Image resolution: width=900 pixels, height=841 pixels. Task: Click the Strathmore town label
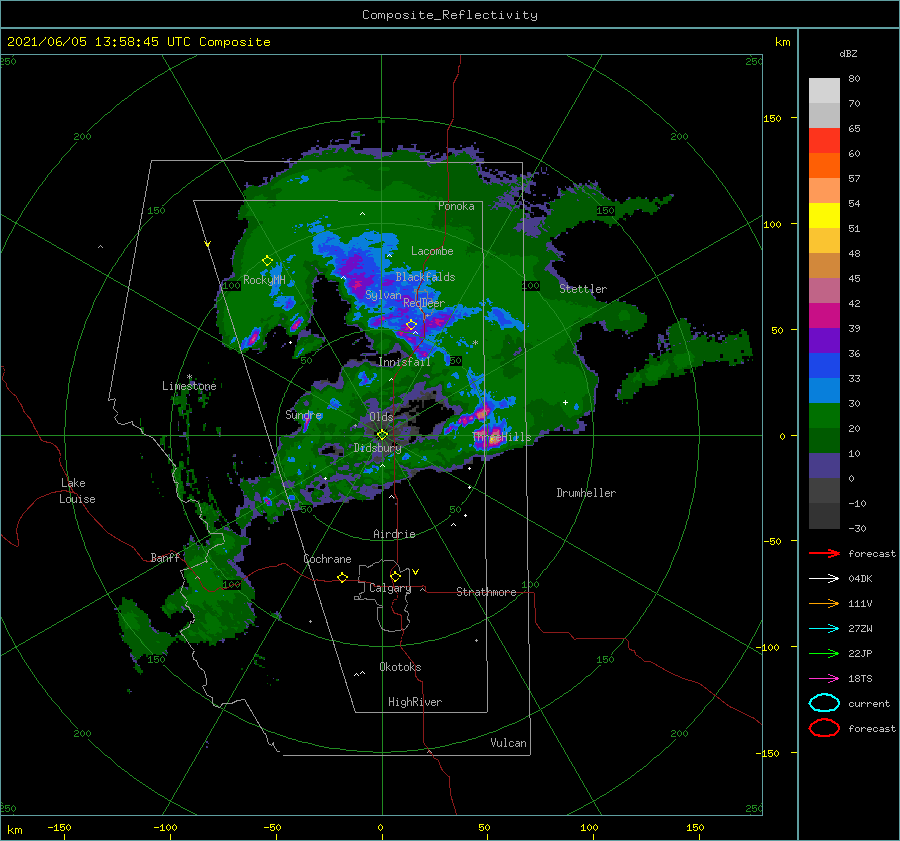coord(486,592)
